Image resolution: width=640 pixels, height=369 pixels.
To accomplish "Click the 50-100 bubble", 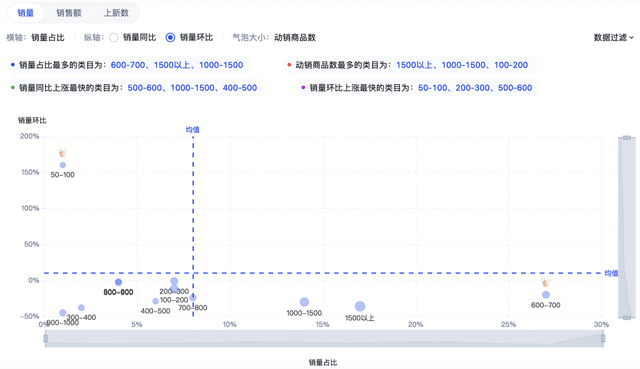I will click(x=62, y=165).
